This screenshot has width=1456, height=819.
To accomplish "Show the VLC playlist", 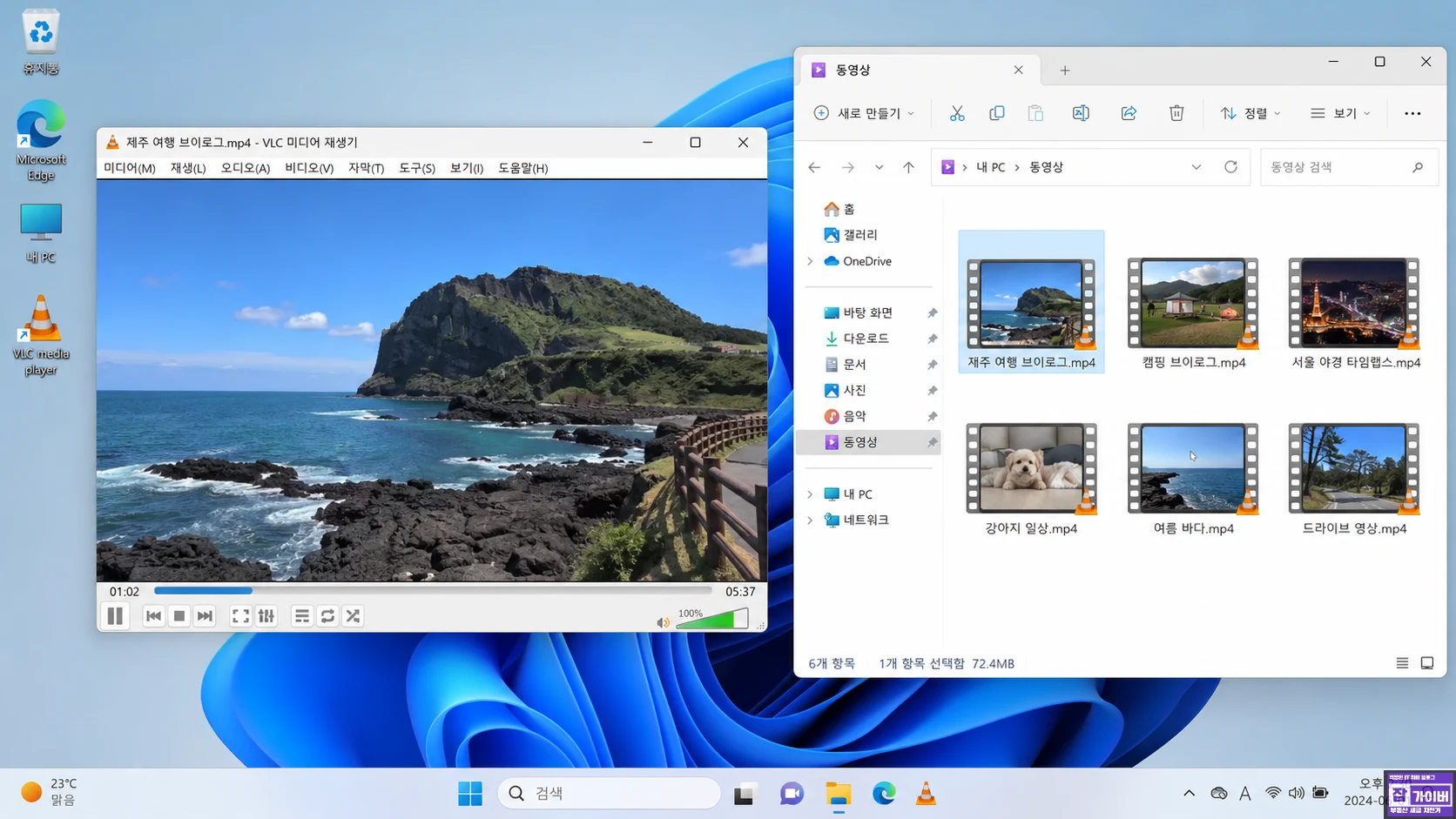I will click(301, 616).
